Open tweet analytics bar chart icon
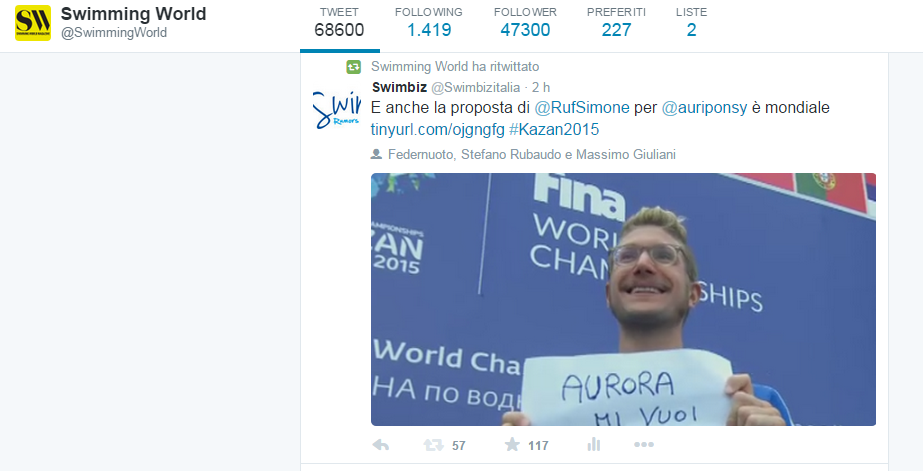 pos(593,445)
